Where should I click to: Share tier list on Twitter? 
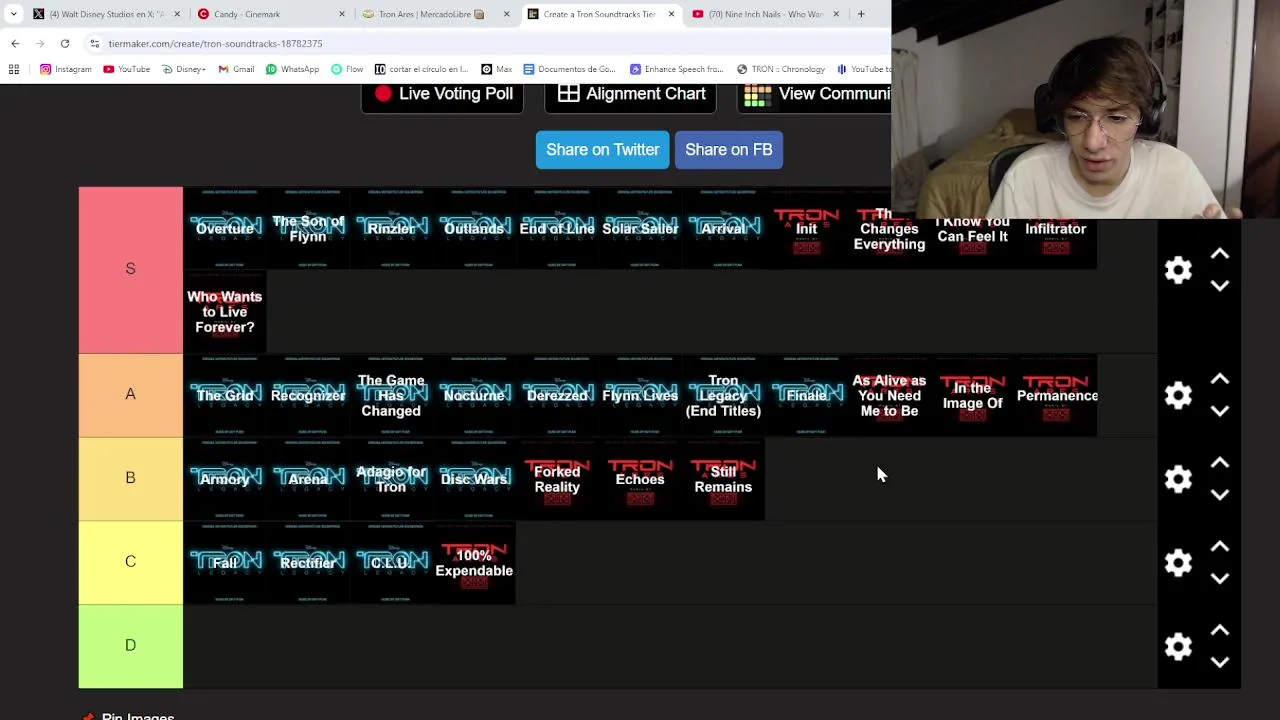602,150
